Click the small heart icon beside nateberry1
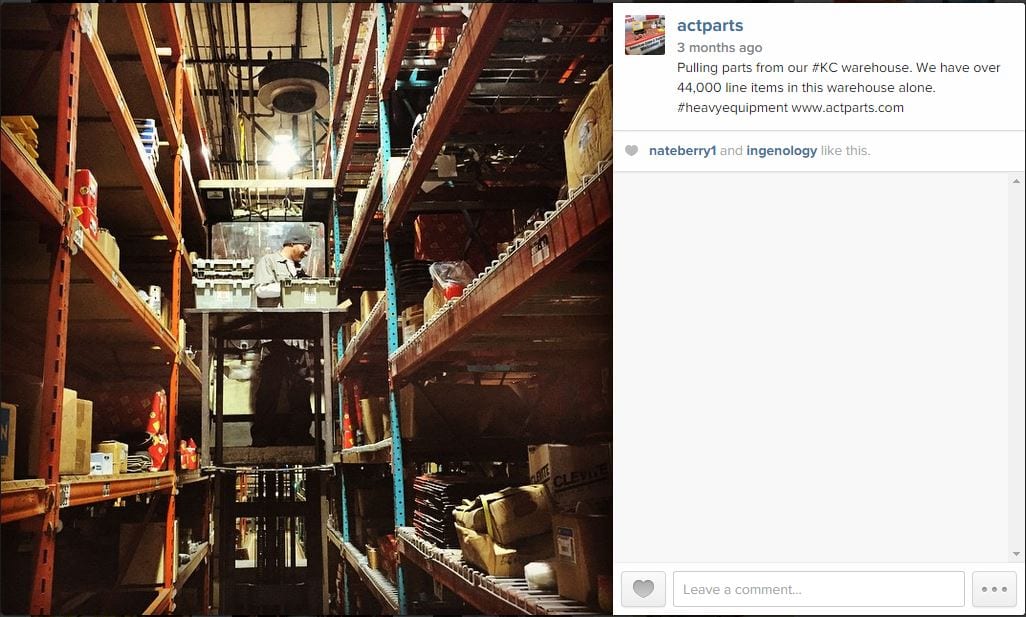This screenshot has width=1026, height=617. coord(631,150)
